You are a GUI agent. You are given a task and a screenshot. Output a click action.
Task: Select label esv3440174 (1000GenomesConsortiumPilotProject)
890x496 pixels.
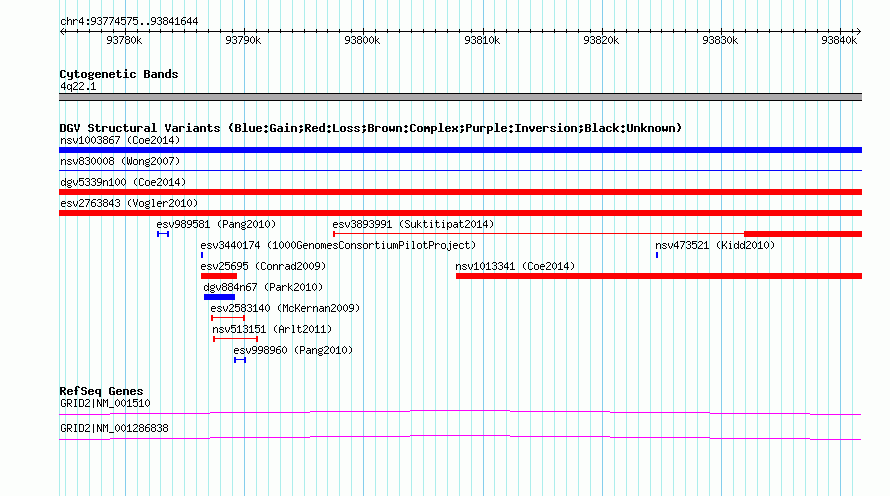(338, 245)
